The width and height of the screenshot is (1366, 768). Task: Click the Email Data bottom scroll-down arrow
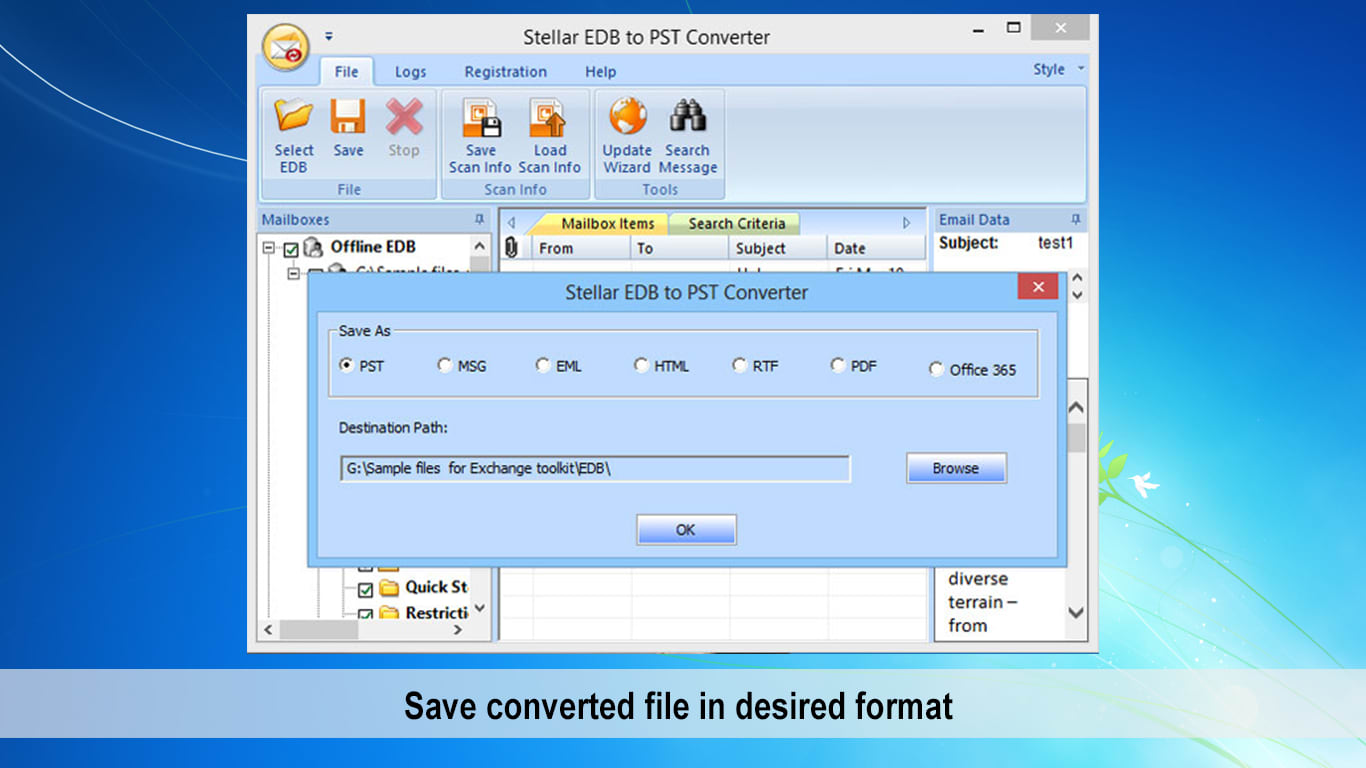click(1076, 613)
